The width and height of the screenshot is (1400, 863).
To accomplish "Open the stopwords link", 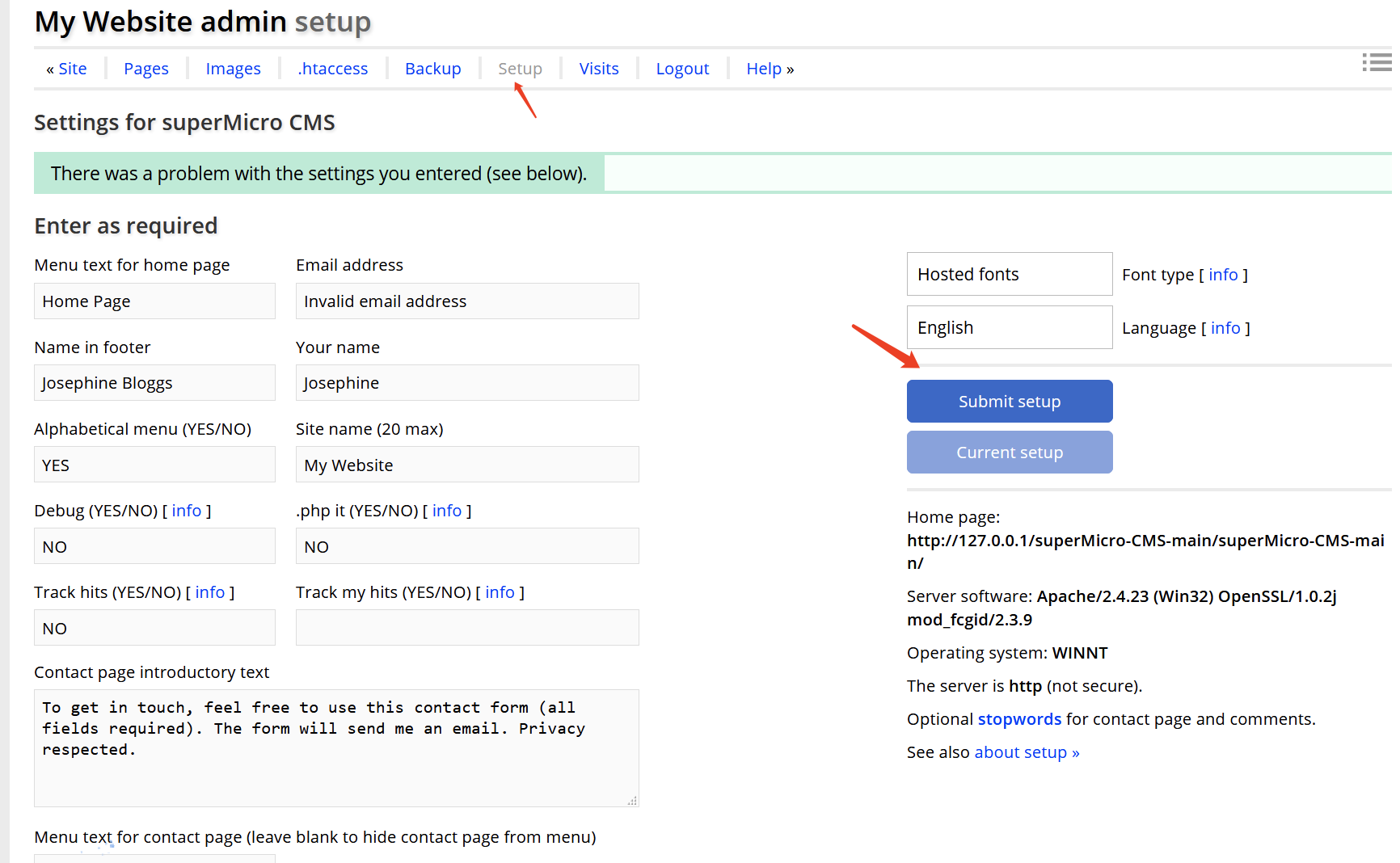I will pyautogui.click(x=1019, y=719).
